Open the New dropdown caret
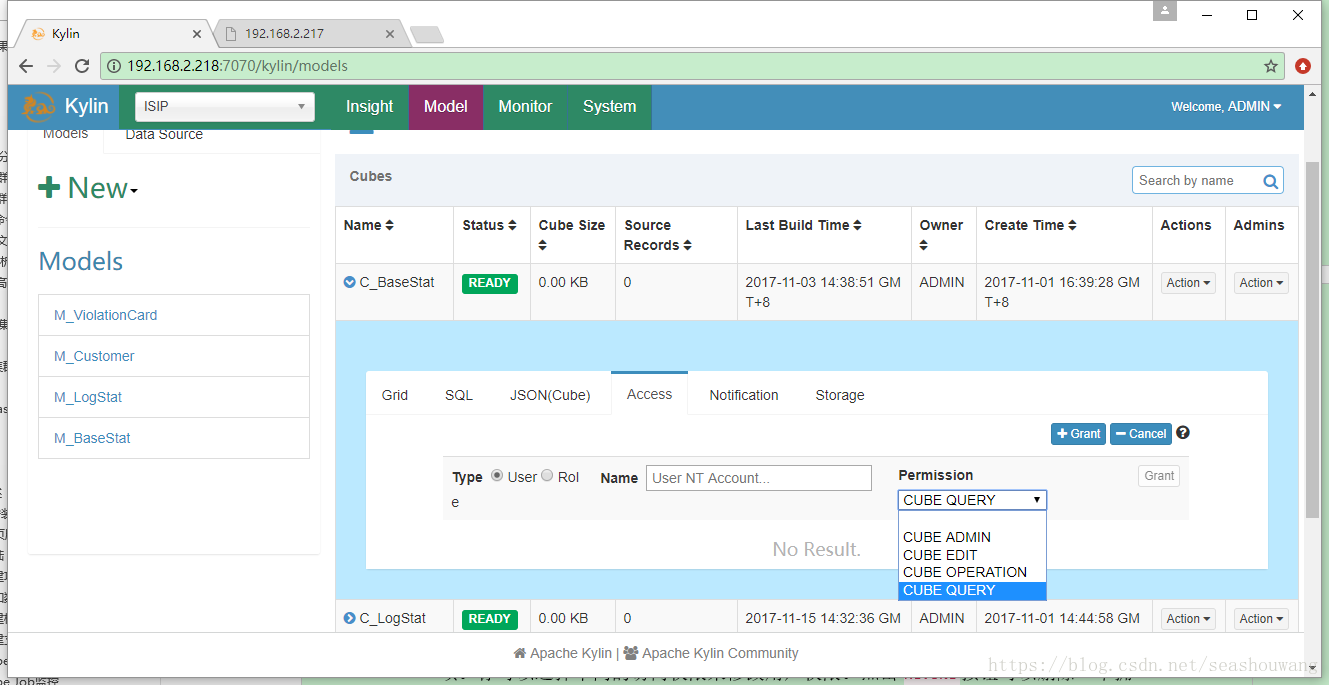Screen dimensions: 1329x685 134,191
